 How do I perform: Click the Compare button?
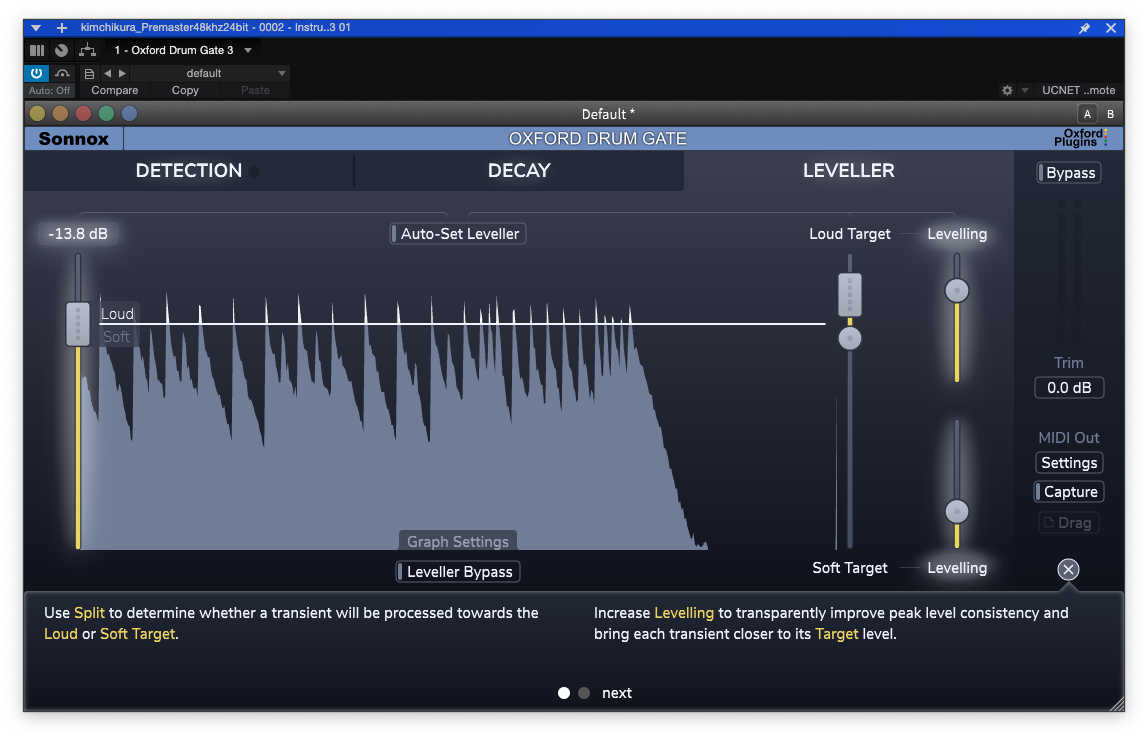click(114, 91)
